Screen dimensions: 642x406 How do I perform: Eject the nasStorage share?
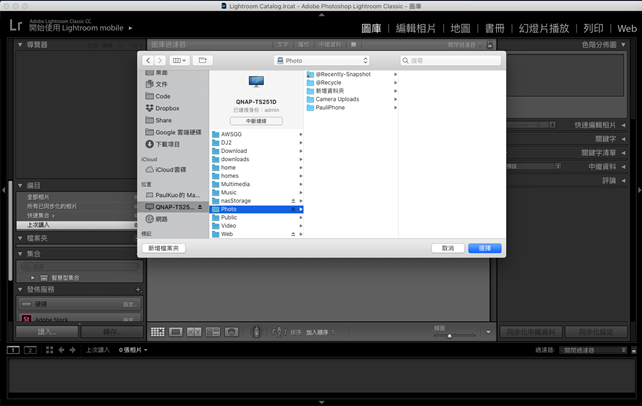pyautogui.click(x=293, y=201)
